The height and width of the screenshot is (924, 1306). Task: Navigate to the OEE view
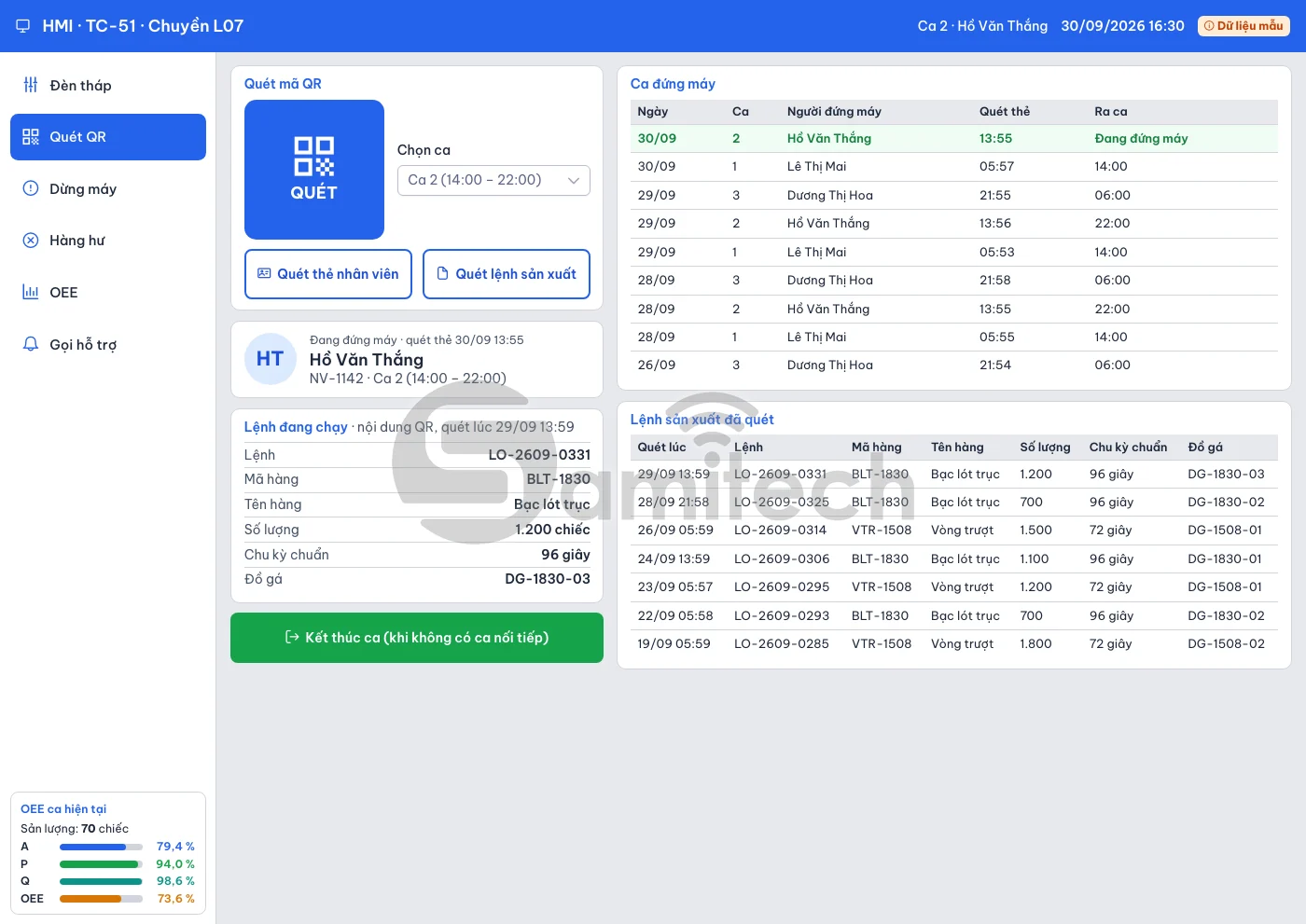(x=108, y=293)
